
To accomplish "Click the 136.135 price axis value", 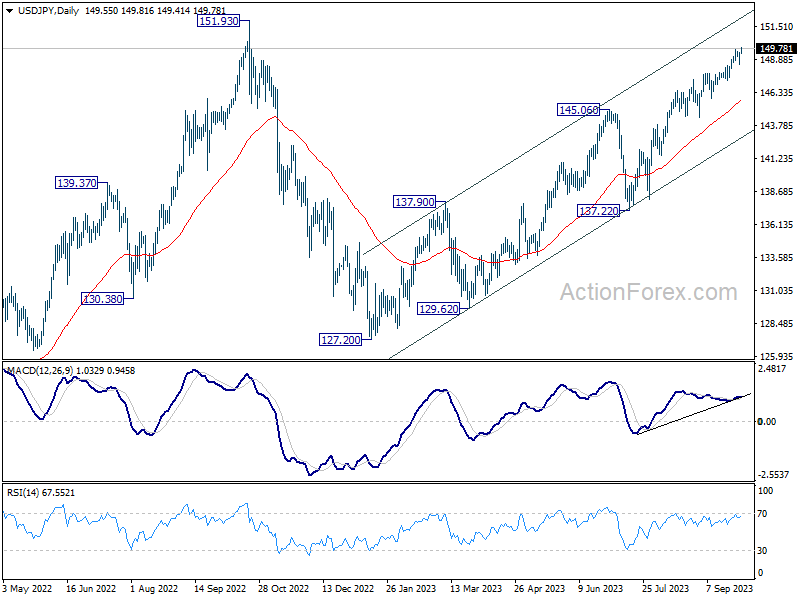I will tap(777, 224).
